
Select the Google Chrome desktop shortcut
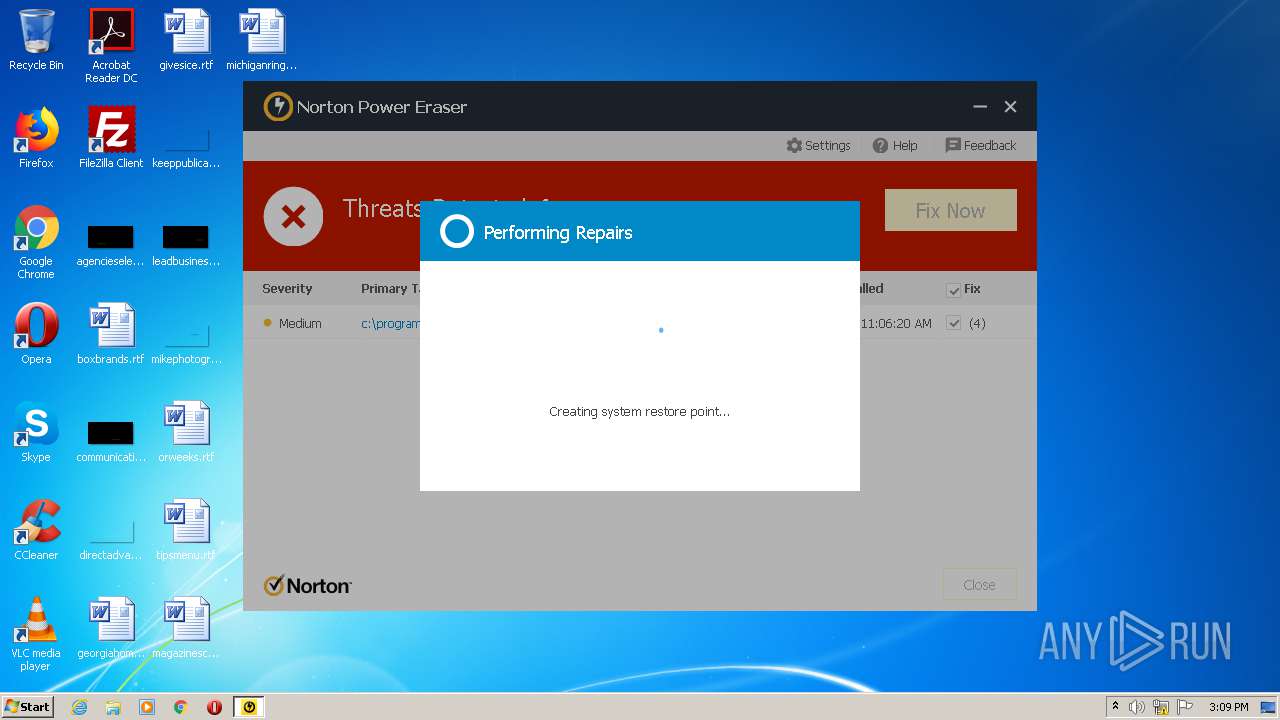pyautogui.click(x=36, y=242)
